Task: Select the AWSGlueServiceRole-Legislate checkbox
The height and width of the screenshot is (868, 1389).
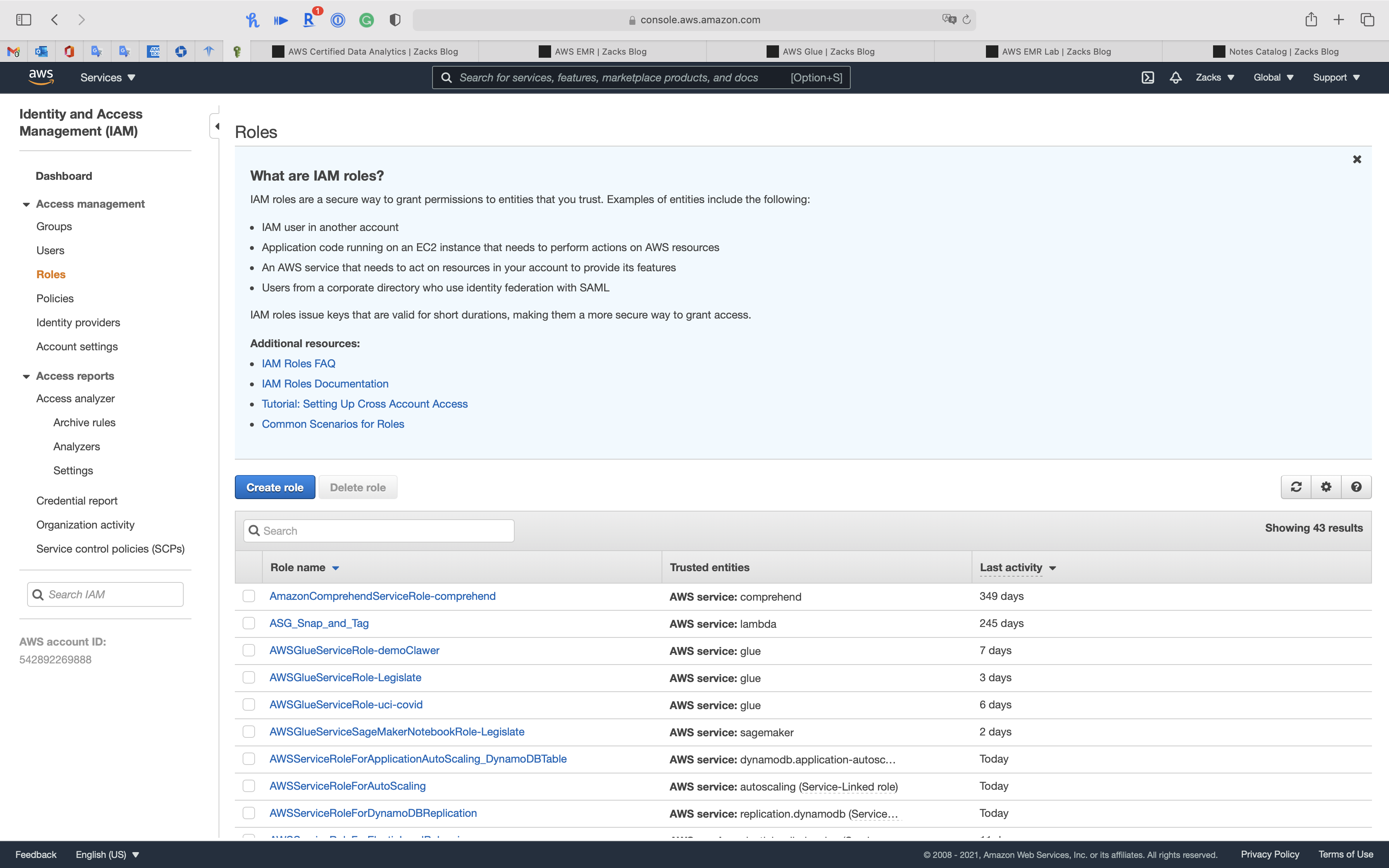Action: pyautogui.click(x=248, y=677)
